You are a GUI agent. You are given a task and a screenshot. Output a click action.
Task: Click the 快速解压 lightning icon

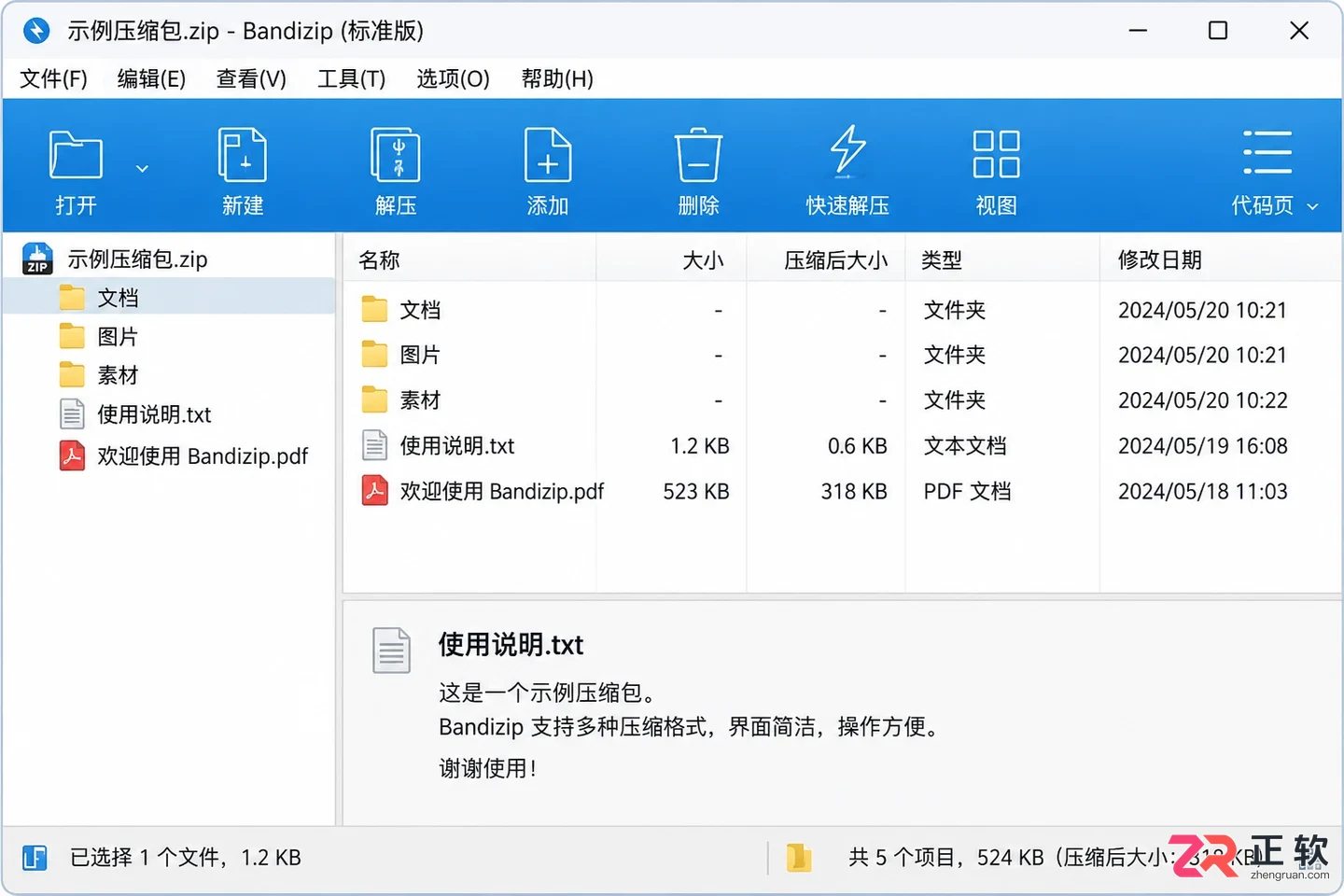tap(847, 151)
